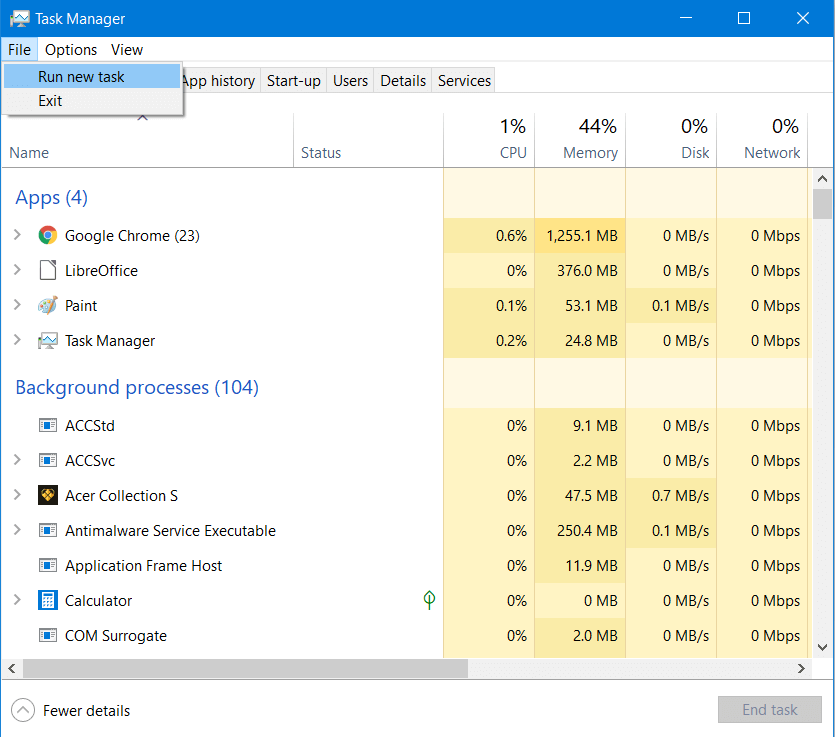Select the Calculator app icon

47,601
